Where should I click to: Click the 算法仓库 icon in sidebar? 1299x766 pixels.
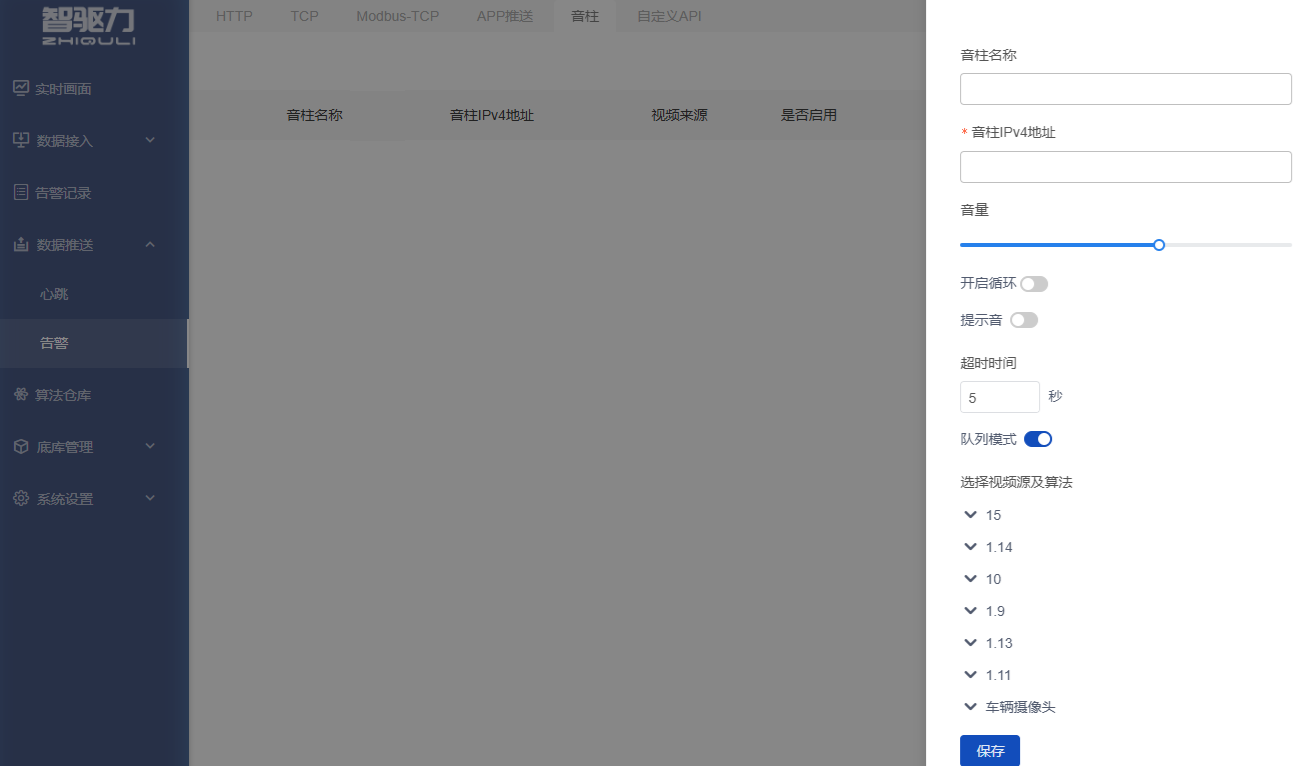[x=21, y=395]
